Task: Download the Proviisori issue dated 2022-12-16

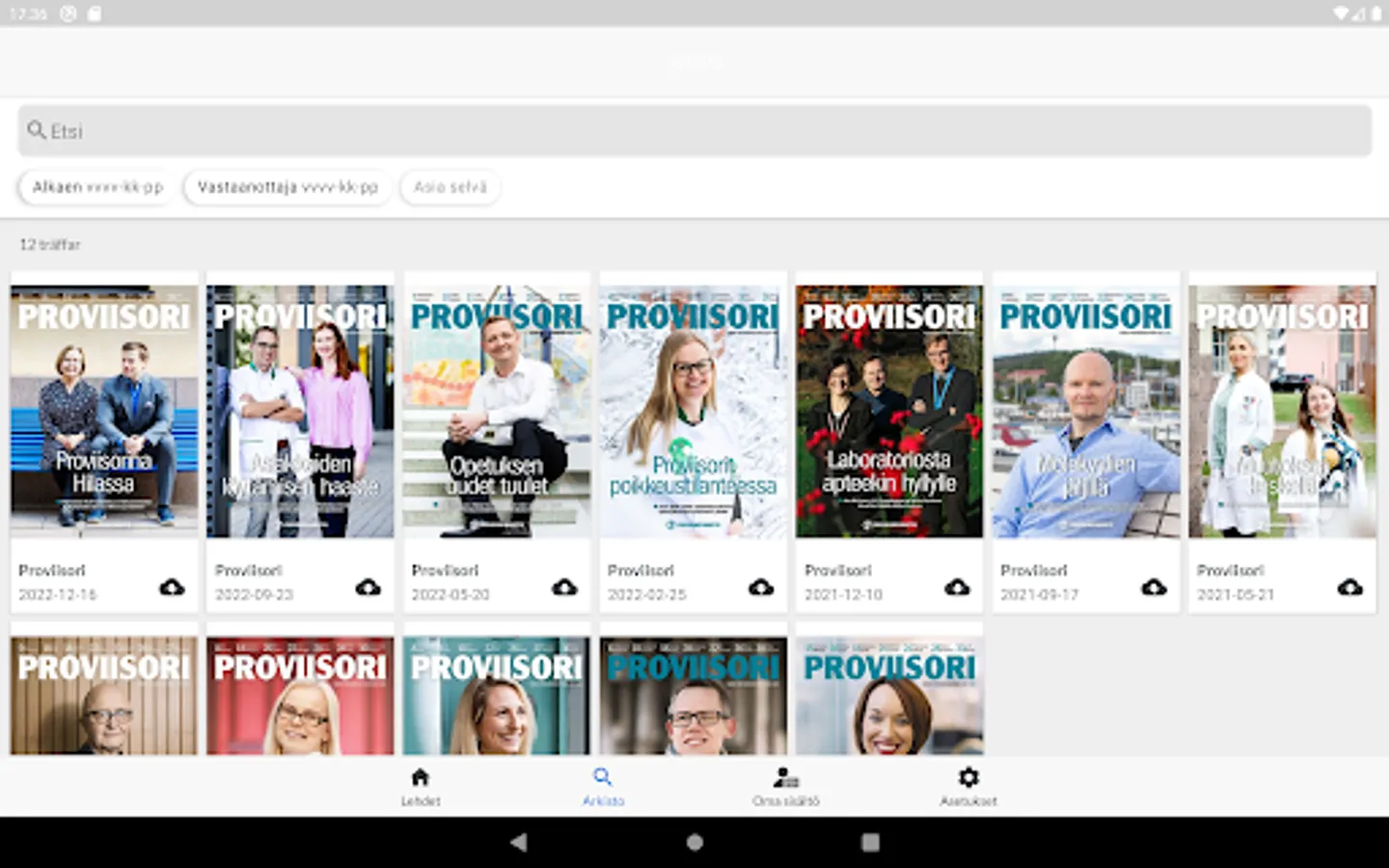Action: 172,587
